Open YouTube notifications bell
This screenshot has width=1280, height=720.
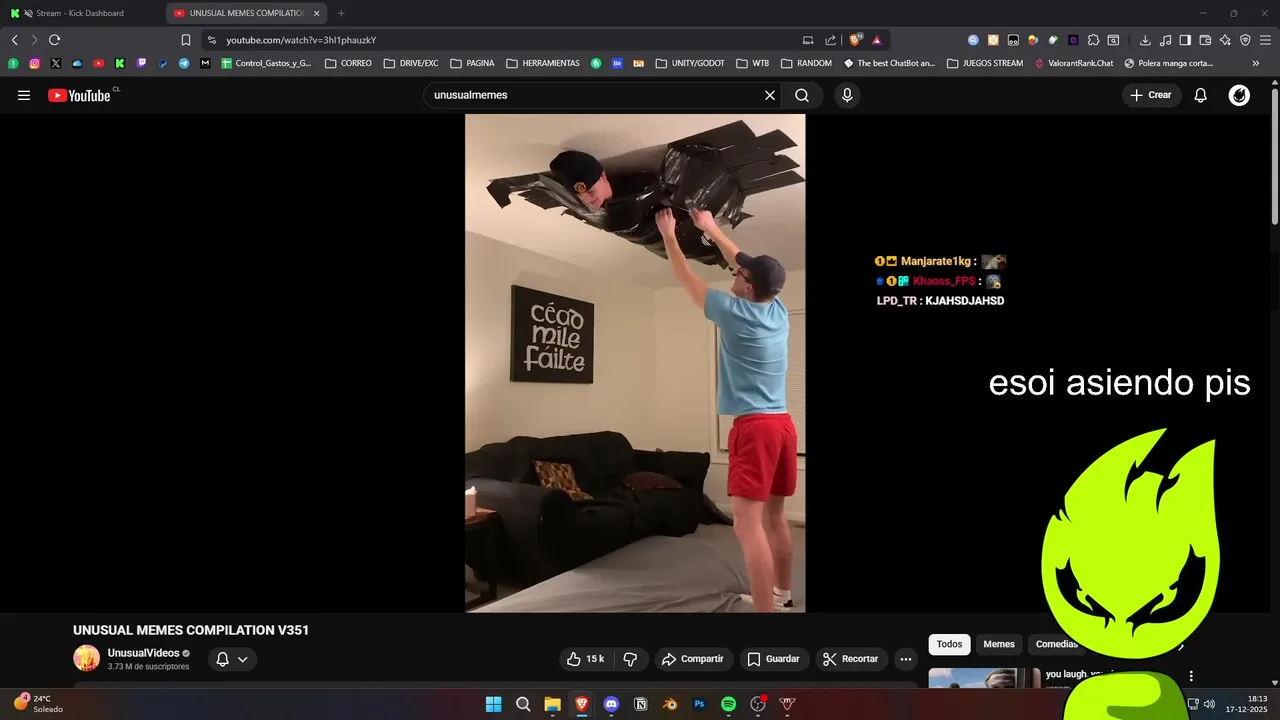pos(1201,95)
